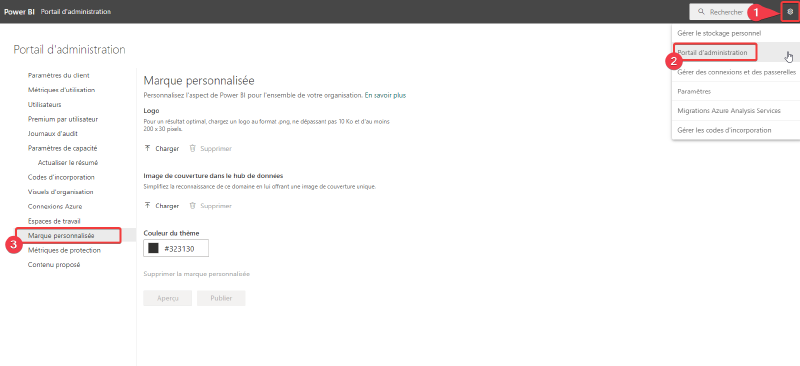Go to Métriques d'utilisation
Viewport: 800px width, 366px height.
61,90
